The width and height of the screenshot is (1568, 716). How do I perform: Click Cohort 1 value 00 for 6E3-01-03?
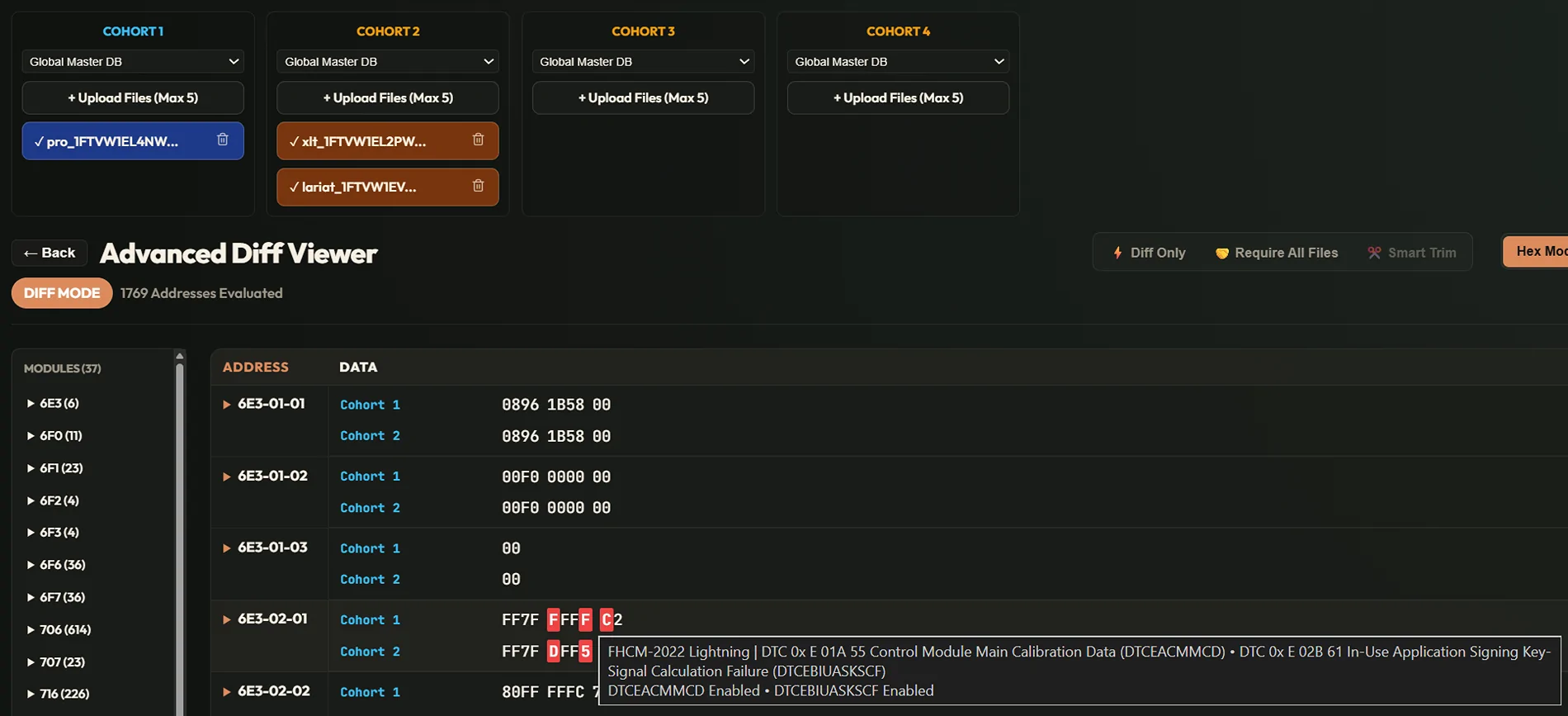[x=511, y=548]
